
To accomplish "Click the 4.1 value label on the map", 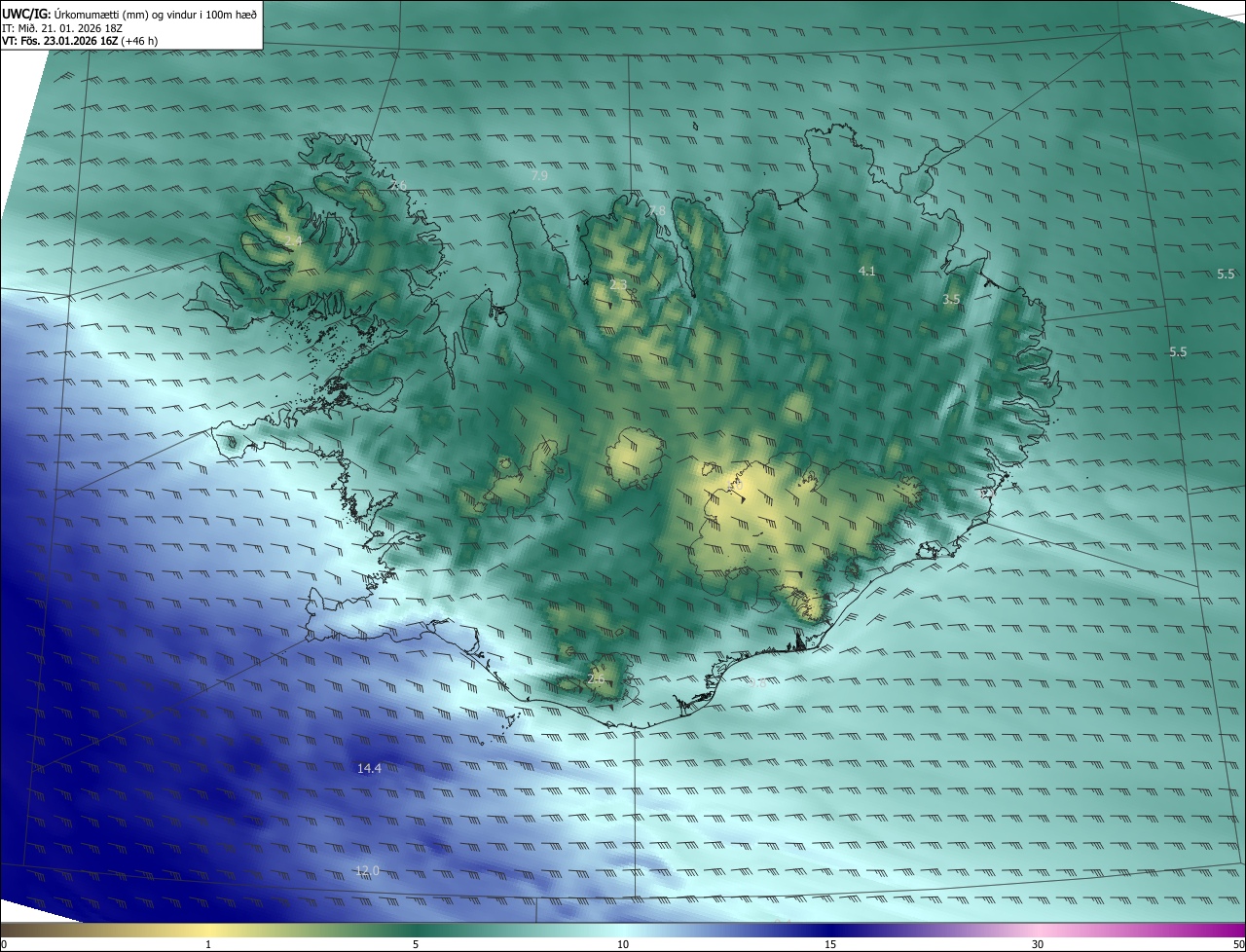I will (867, 271).
